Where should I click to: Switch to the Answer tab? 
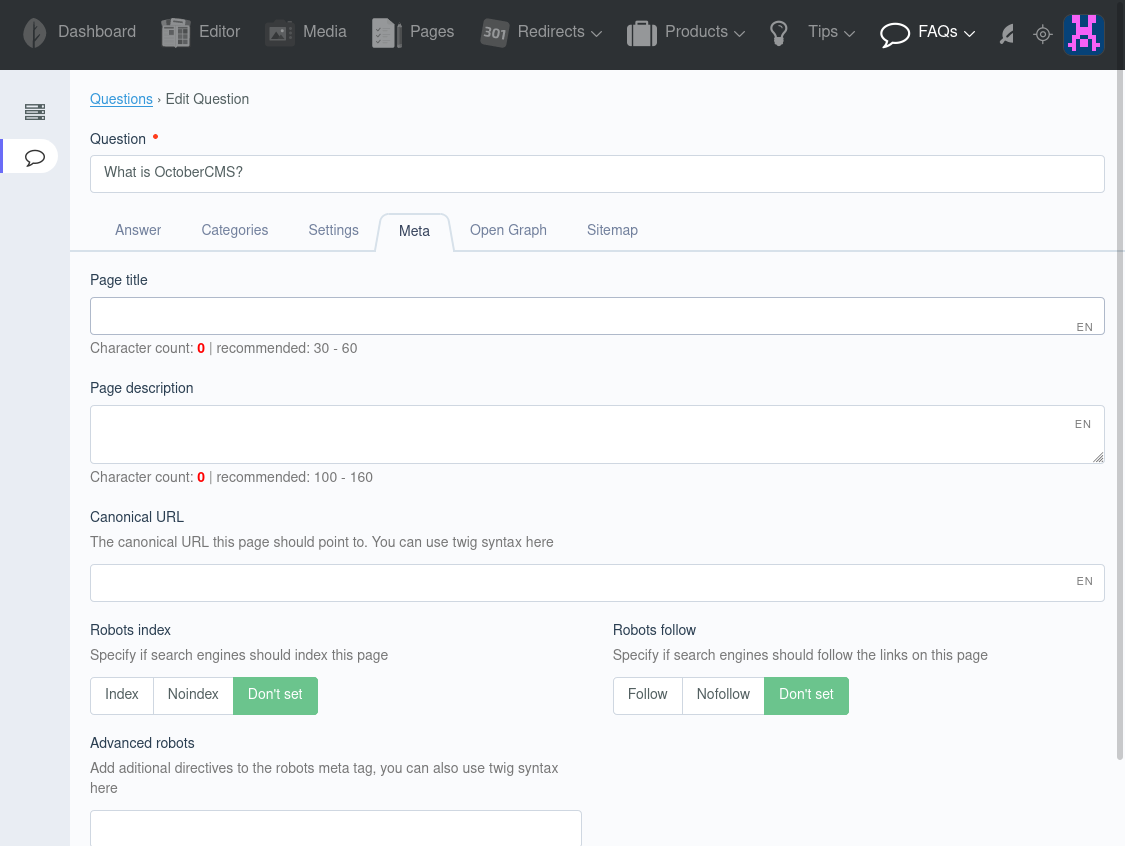(x=138, y=230)
